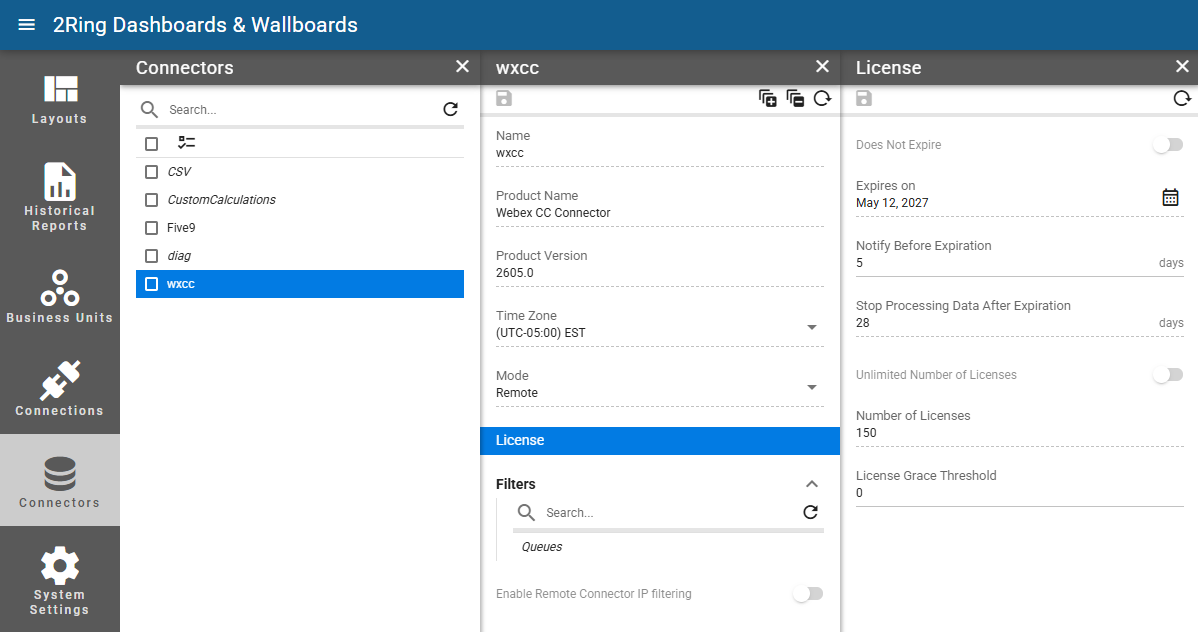Click the add-copy icon in wxcc toolbar

click(767, 98)
